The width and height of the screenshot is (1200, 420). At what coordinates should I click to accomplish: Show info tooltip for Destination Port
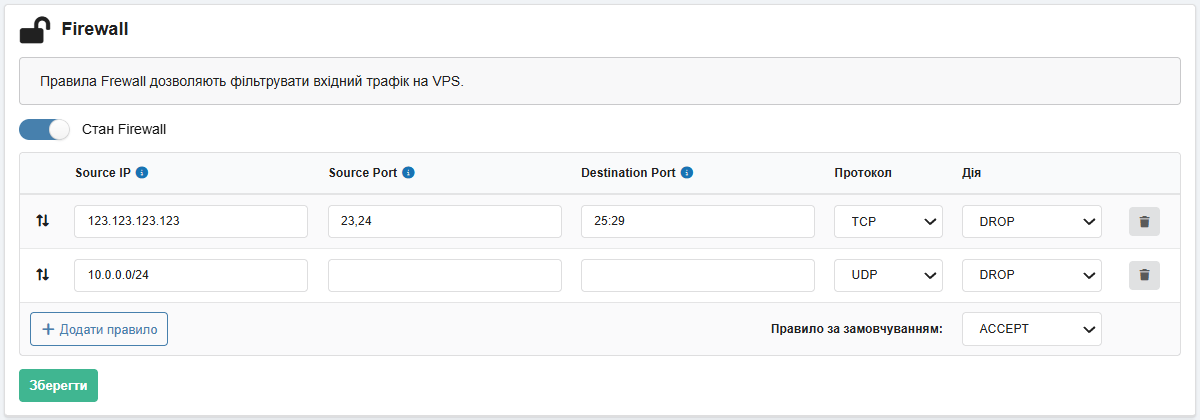(687, 173)
